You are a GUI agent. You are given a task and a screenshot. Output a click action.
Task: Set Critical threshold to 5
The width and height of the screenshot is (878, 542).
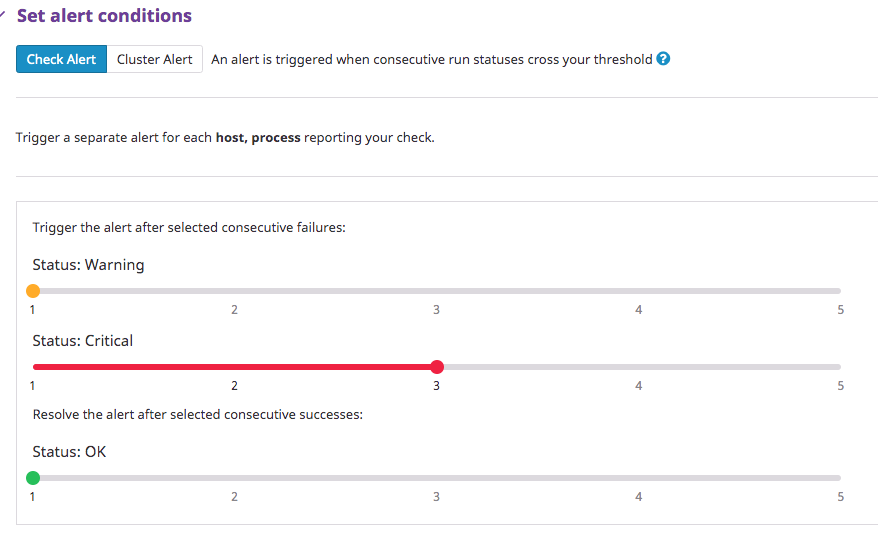[840, 367]
